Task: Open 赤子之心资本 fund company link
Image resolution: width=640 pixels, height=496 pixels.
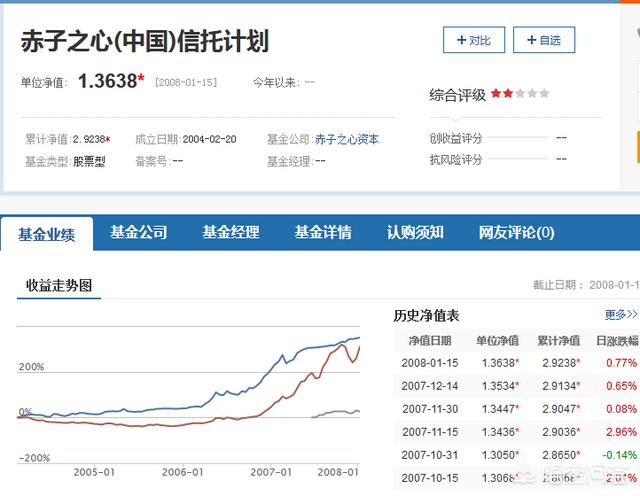Action: pyautogui.click(x=347, y=139)
